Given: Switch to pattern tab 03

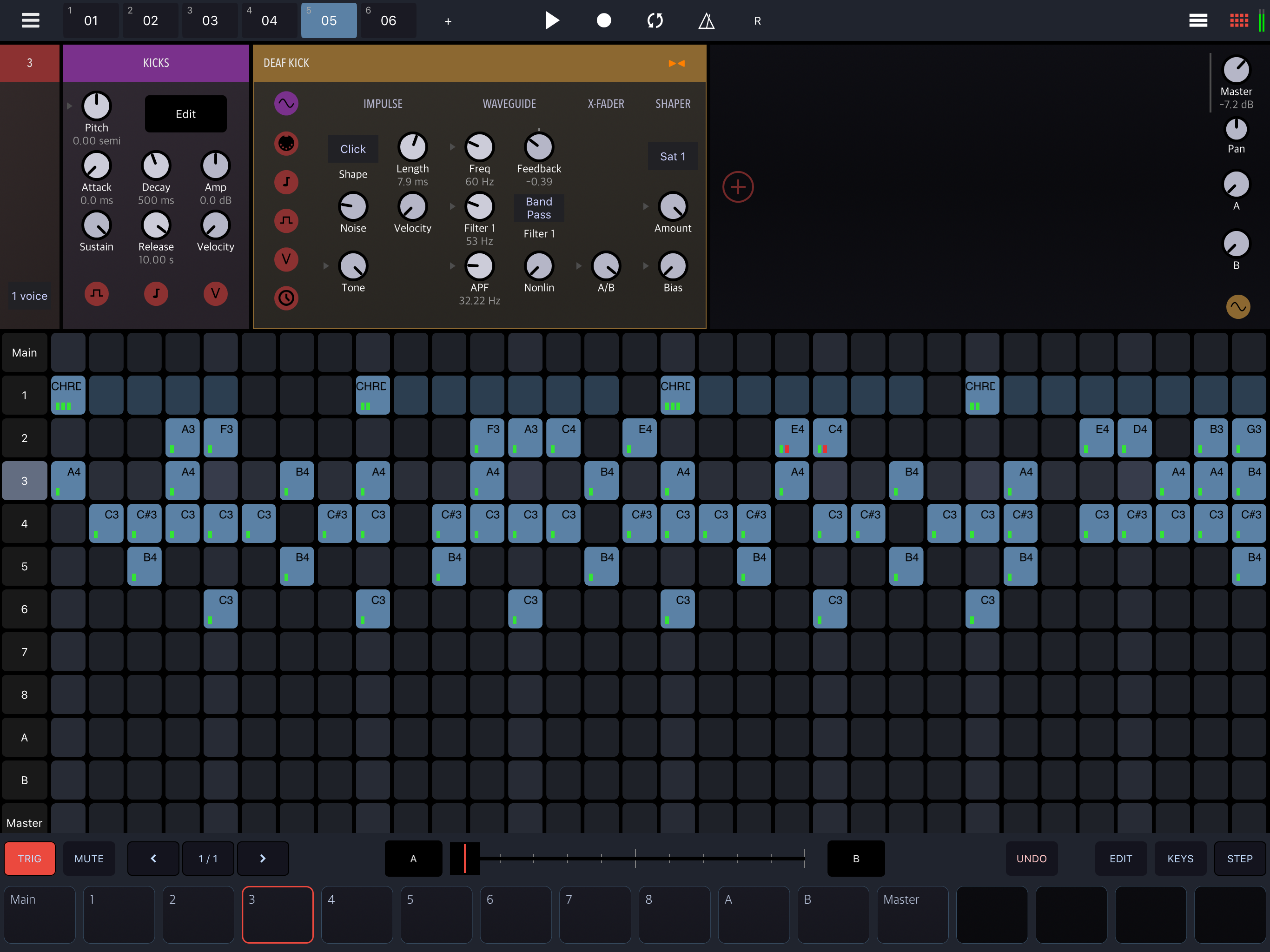Looking at the screenshot, I should (x=210, y=20).
